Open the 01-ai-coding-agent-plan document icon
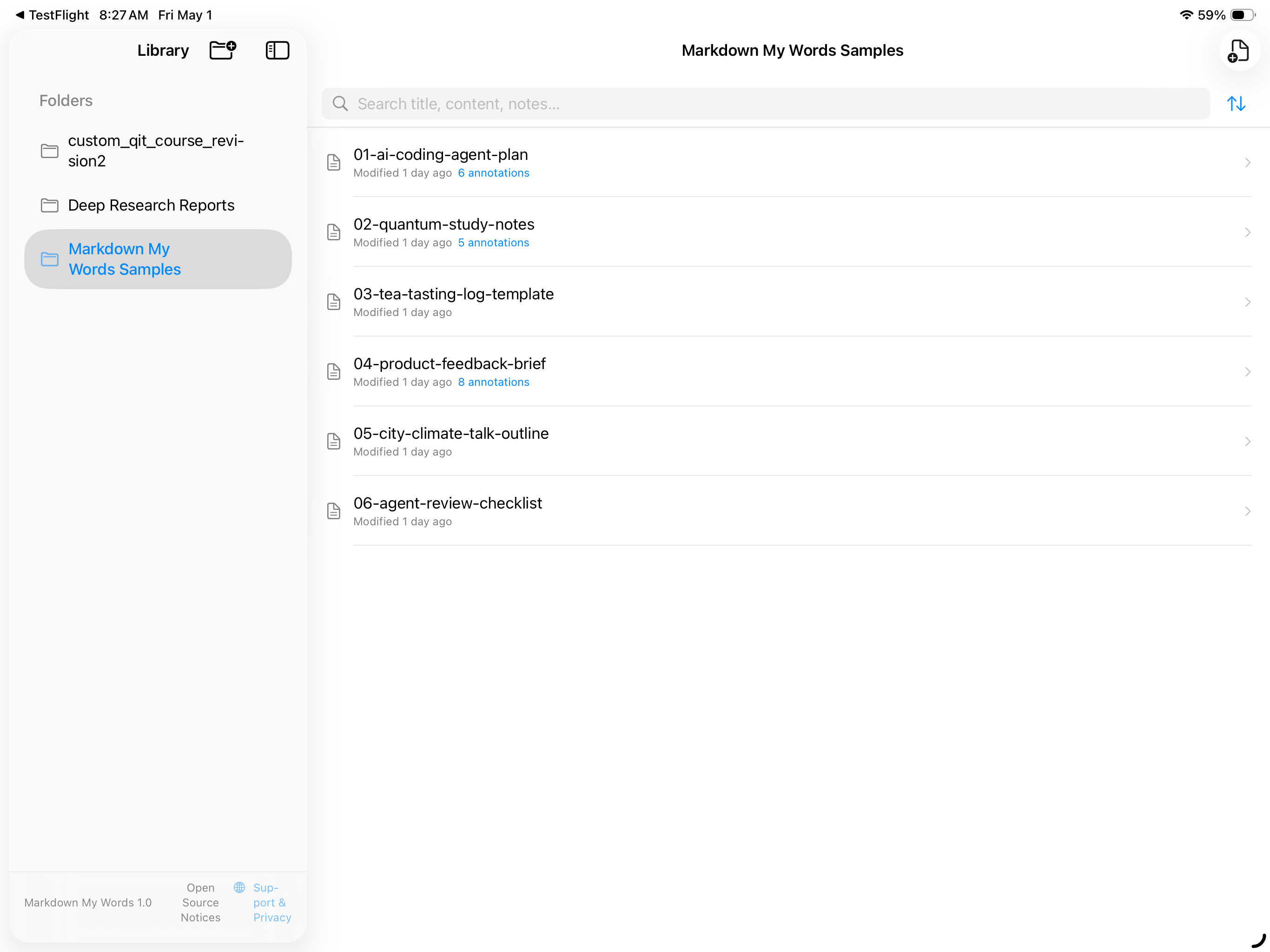Viewport: 1270px width, 952px height. click(x=334, y=163)
